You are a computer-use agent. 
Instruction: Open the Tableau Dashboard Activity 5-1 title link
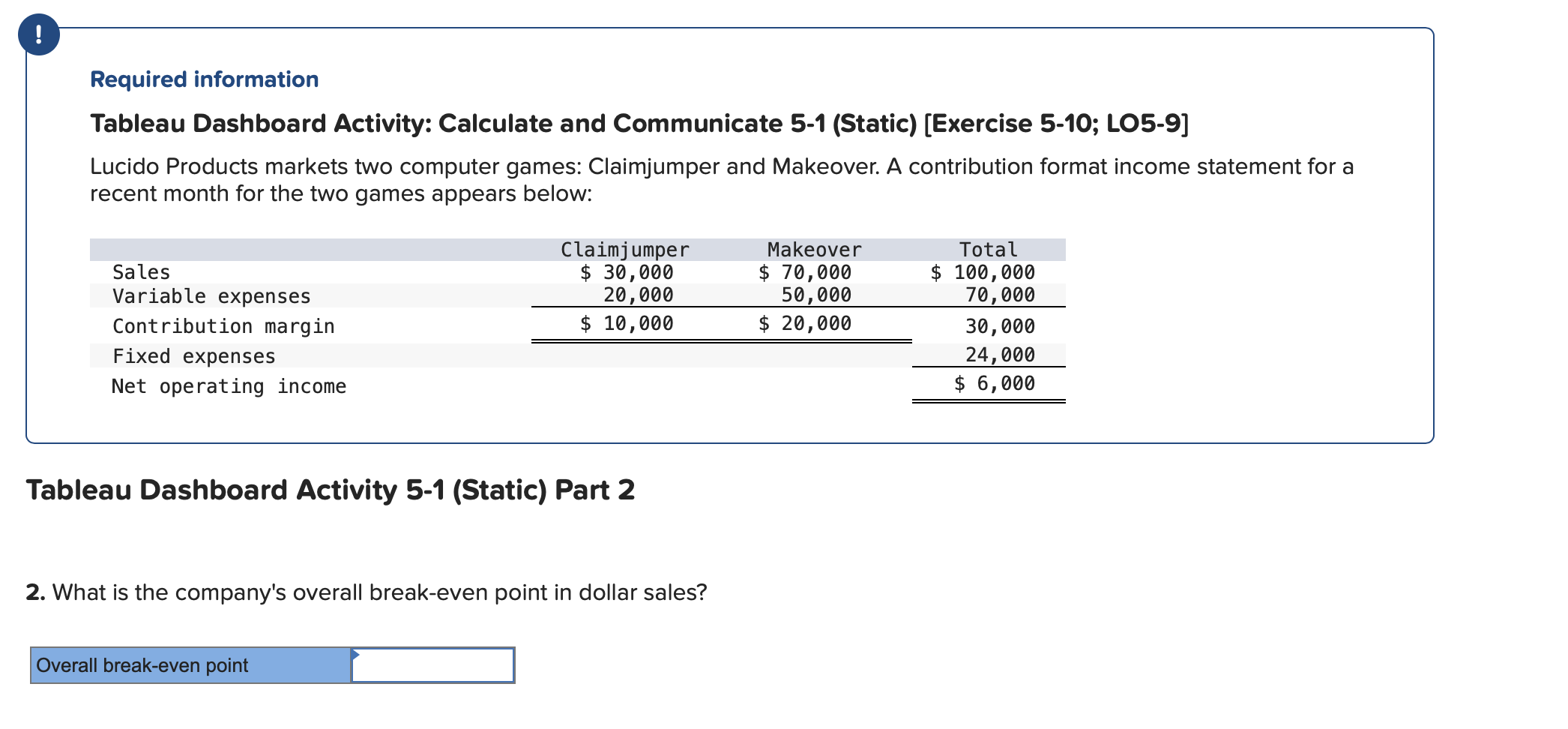[637, 124]
